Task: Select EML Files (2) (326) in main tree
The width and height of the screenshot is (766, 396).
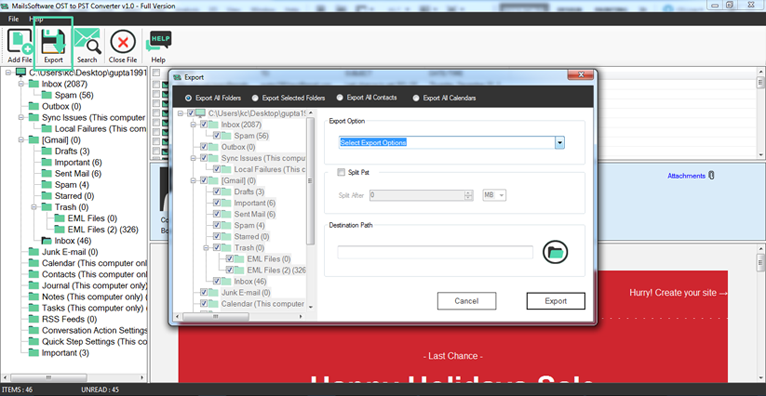Action: click(103, 230)
